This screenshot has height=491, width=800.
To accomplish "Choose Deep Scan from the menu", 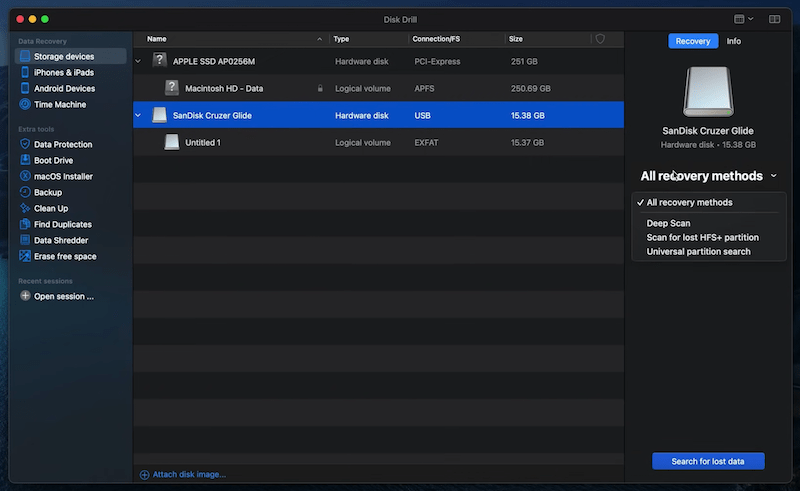I will coord(668,223).
